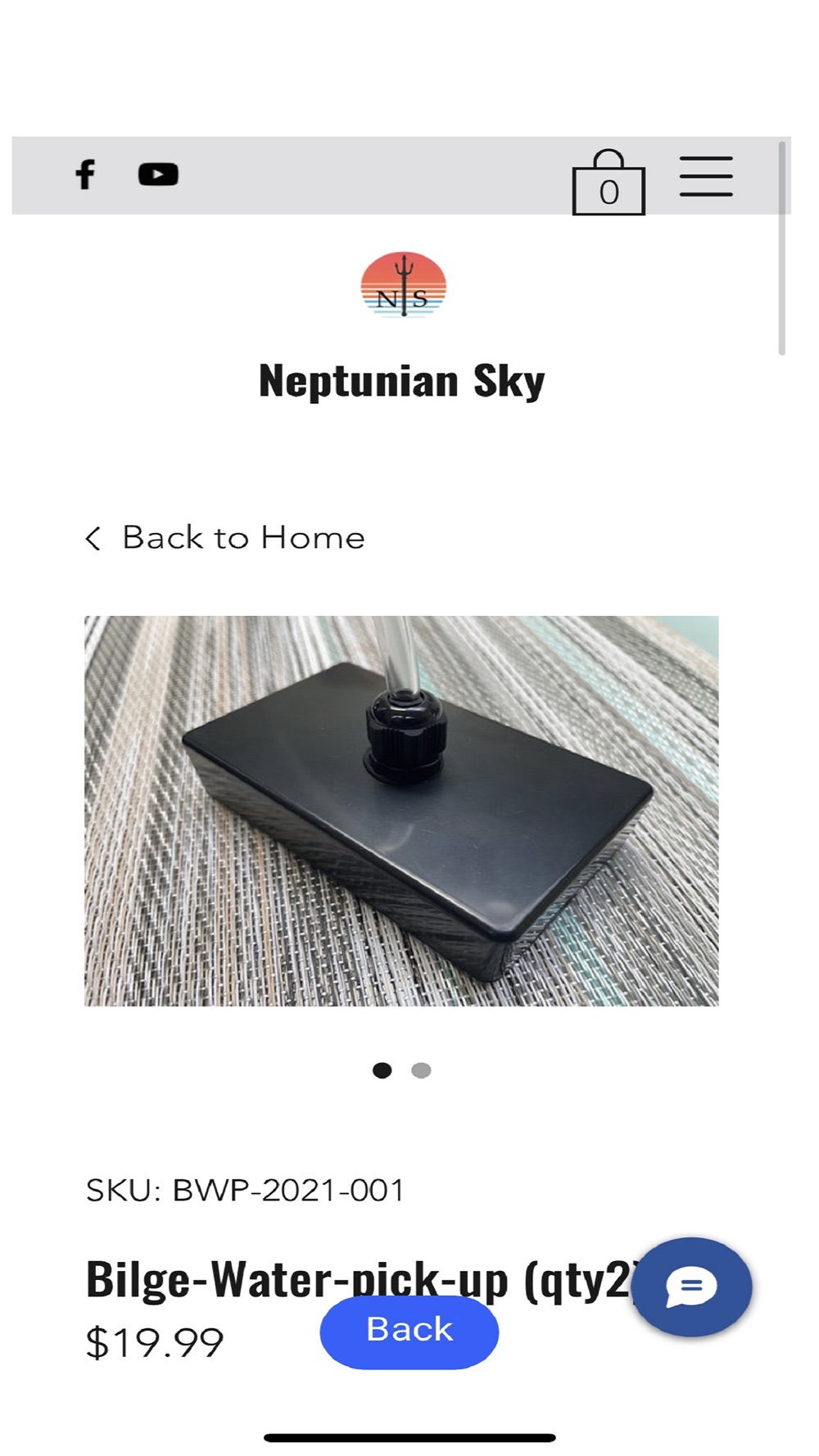Open the Facebook page icon
The width and height of the screenshot is (819, 1456).
click(85, 174)
